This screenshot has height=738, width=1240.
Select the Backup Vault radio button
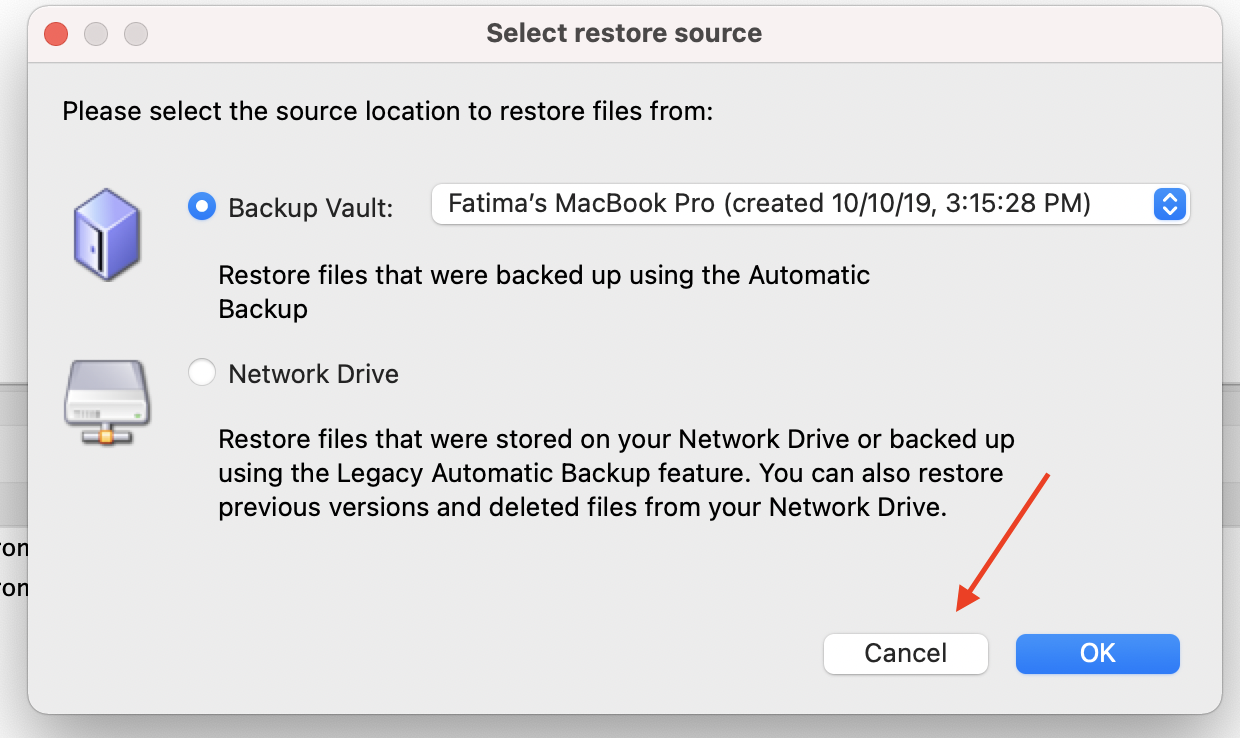tap(202, 206)
